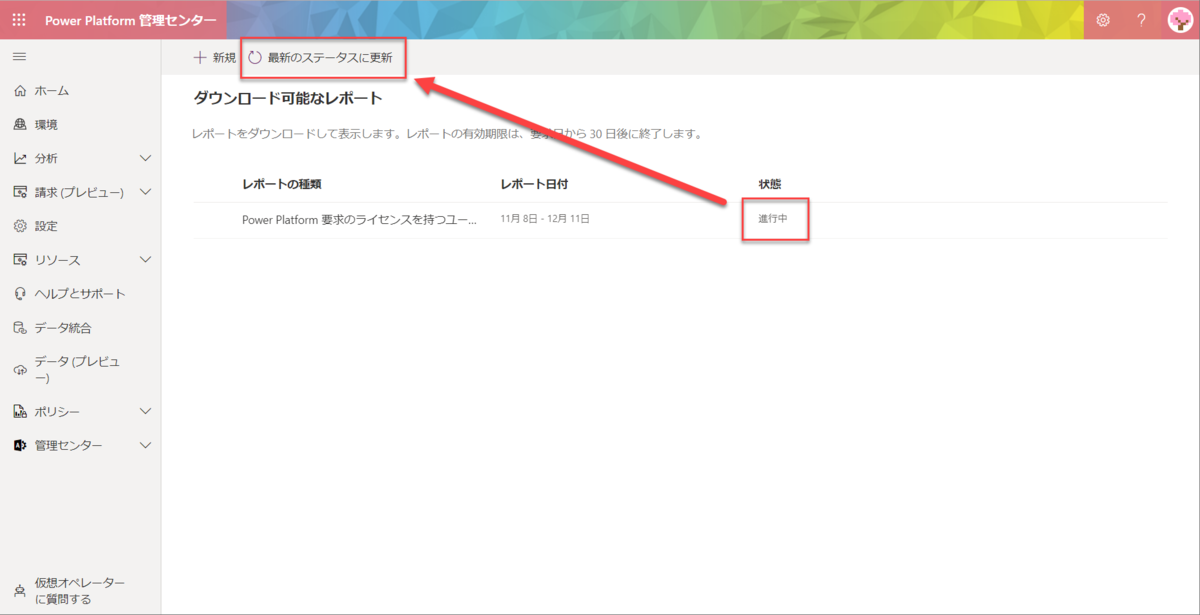Click 仮想オペレーターに質問する link
This screenshot has width=1200, height=615.
coord(80,591)
